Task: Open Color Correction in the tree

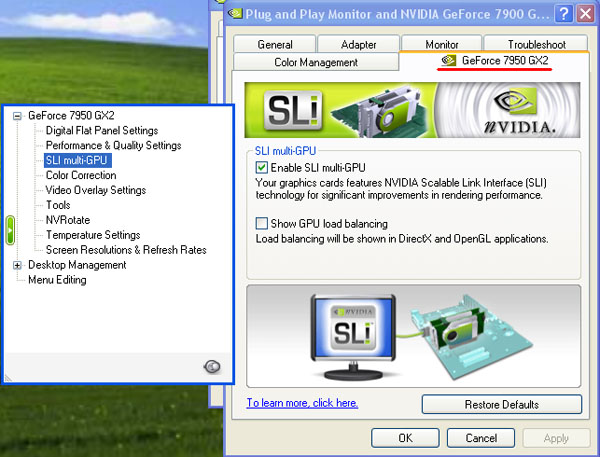Action: (x=81, y=175)
